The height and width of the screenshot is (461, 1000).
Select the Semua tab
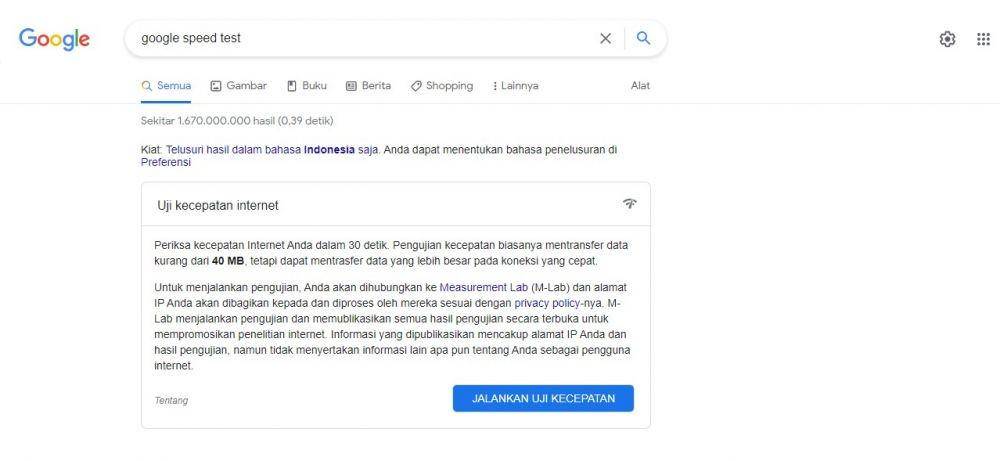tap(166, 85)
